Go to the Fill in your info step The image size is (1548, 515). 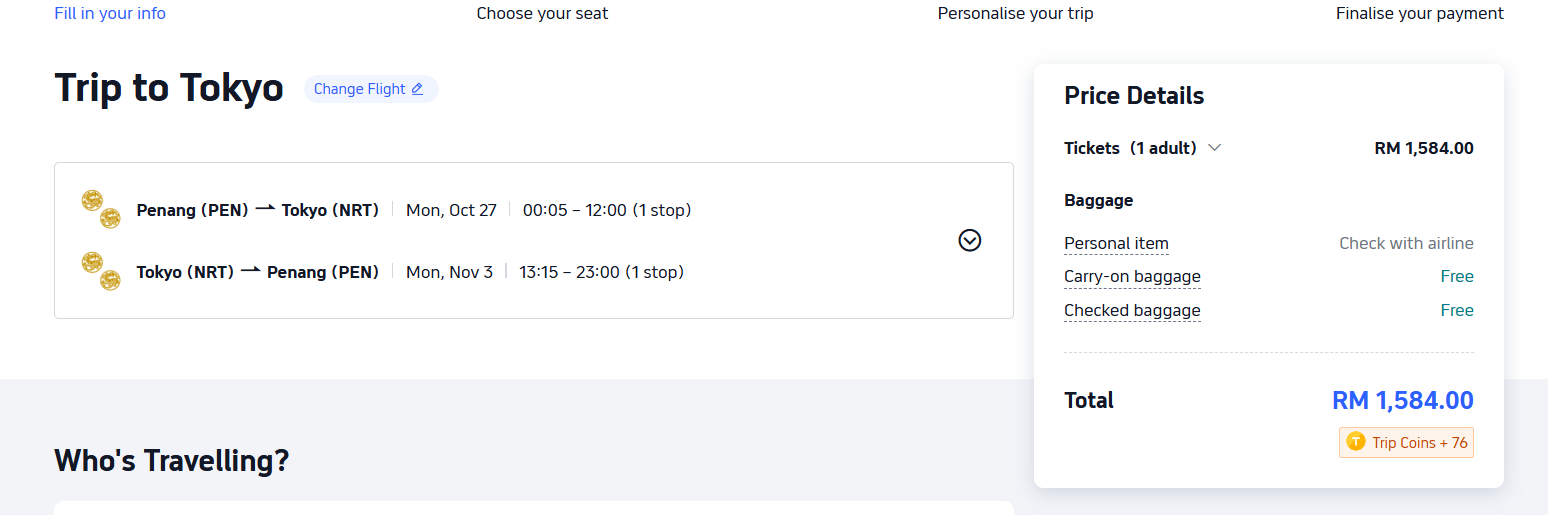coord(110,13)
